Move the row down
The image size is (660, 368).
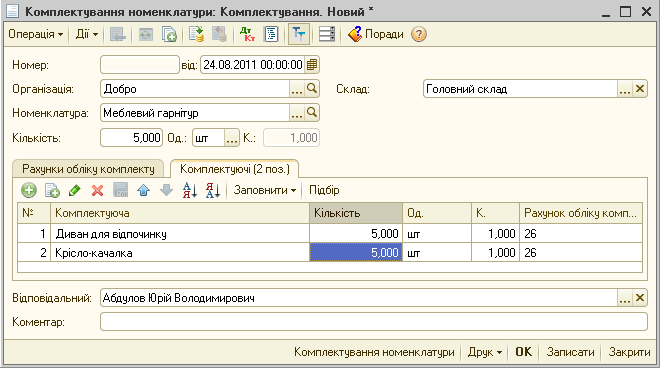[166, 190]
